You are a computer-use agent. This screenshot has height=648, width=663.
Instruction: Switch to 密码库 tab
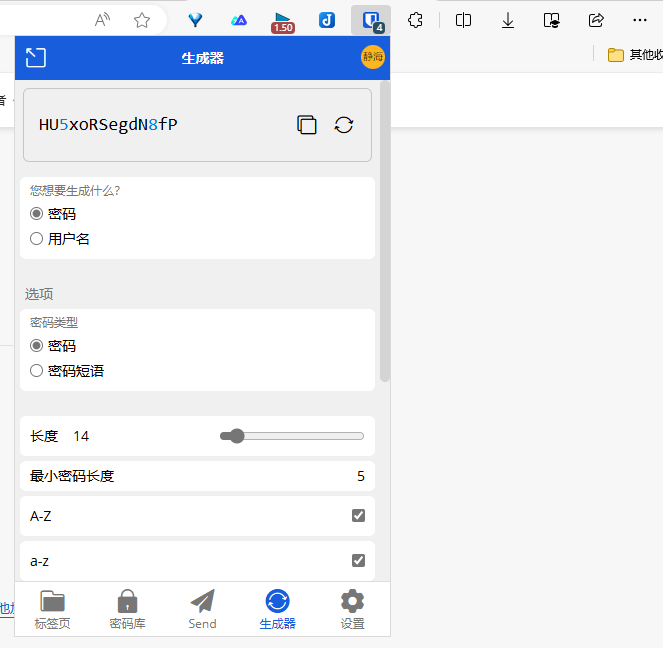(127, 609)
